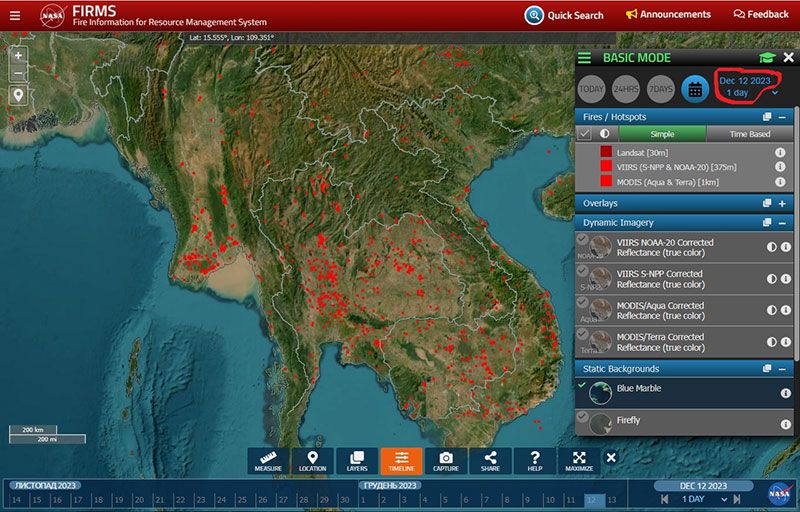Enable VIIRS NOAA-20 Corrected Reflectance layer
This screenshot has width=800, height=512.
click(x=582, y=238)
